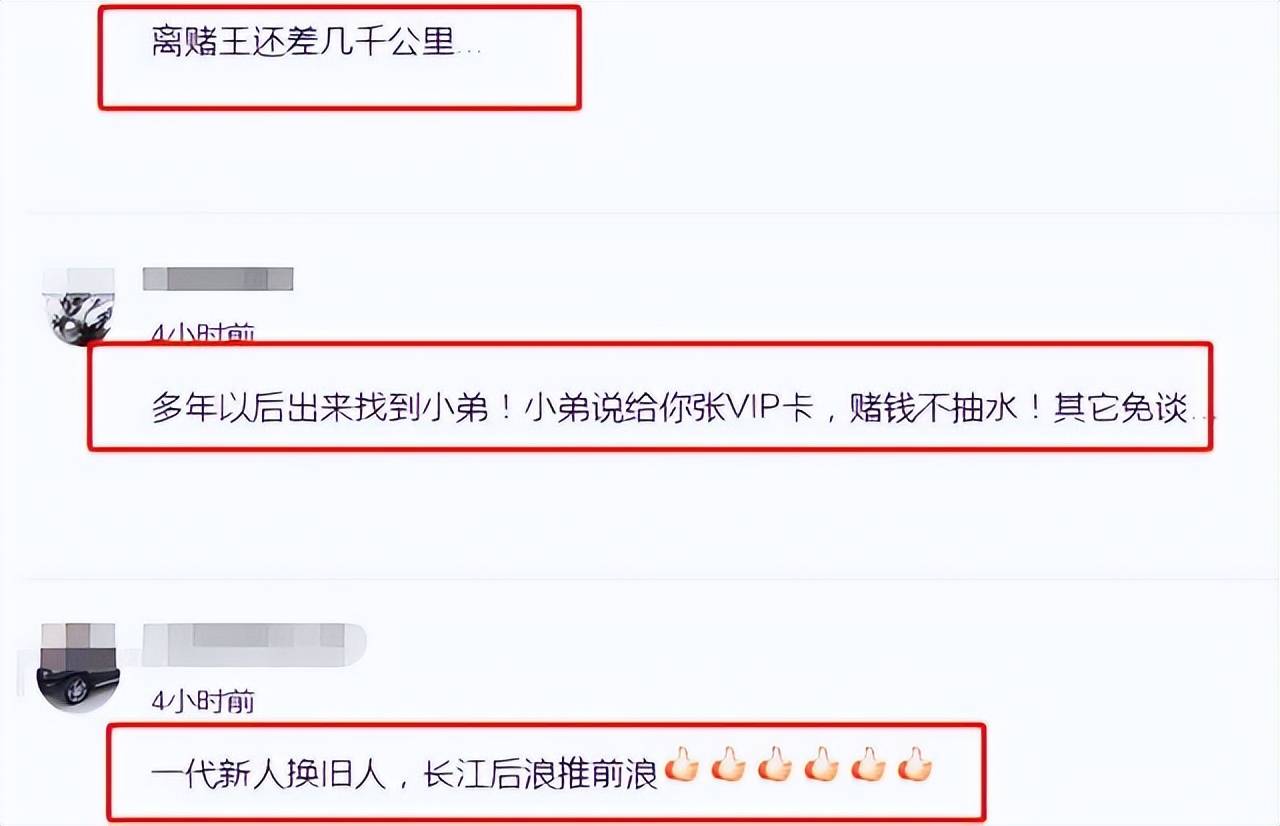
Task: Select the comment 离赌王还差几千公里
Action: pos(316,44)
